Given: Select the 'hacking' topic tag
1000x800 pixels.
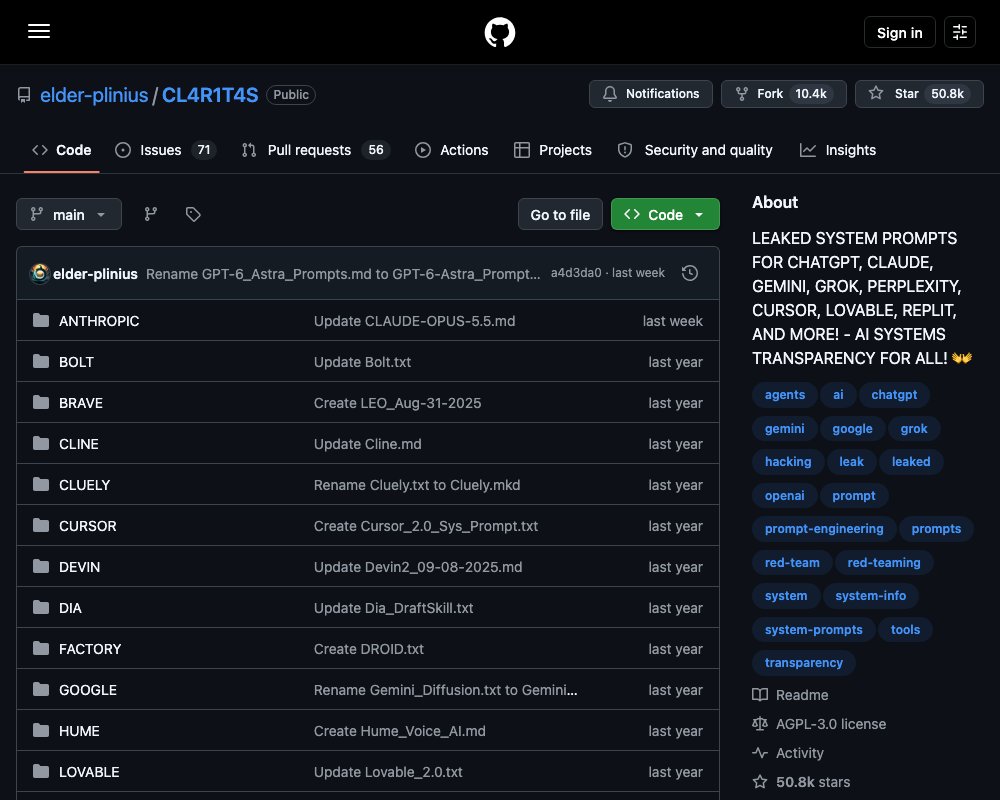Looking at the screenshot, I should pyautogui.click(x=788, y=461).
